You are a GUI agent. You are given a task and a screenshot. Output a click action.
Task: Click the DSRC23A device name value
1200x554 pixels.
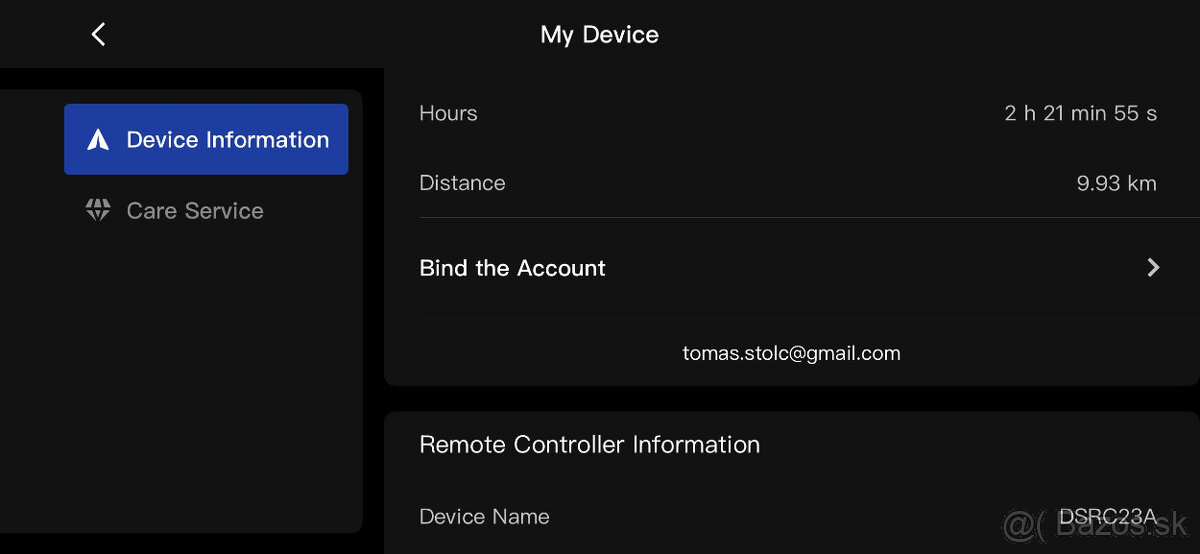(1107, 516)
